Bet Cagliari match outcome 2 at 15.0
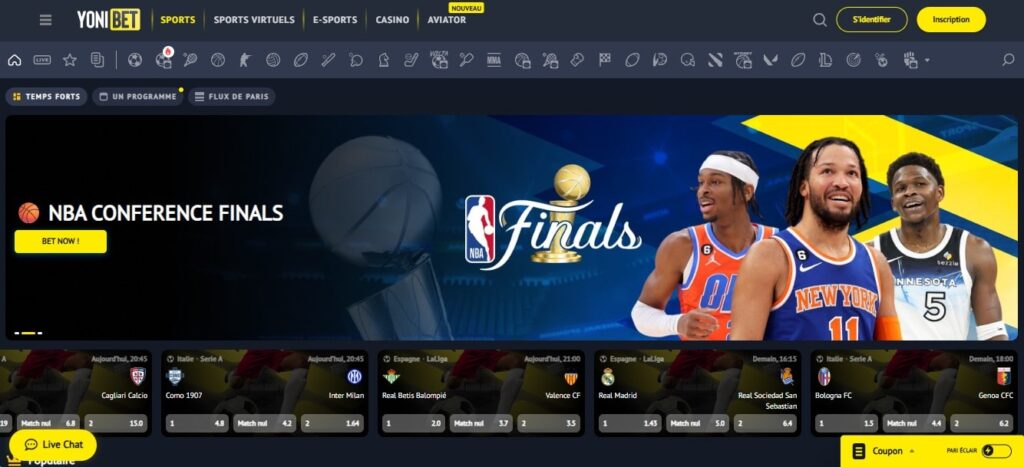Image resolution: width=1024 pixels, height=467 pixels. pos(116,423)
